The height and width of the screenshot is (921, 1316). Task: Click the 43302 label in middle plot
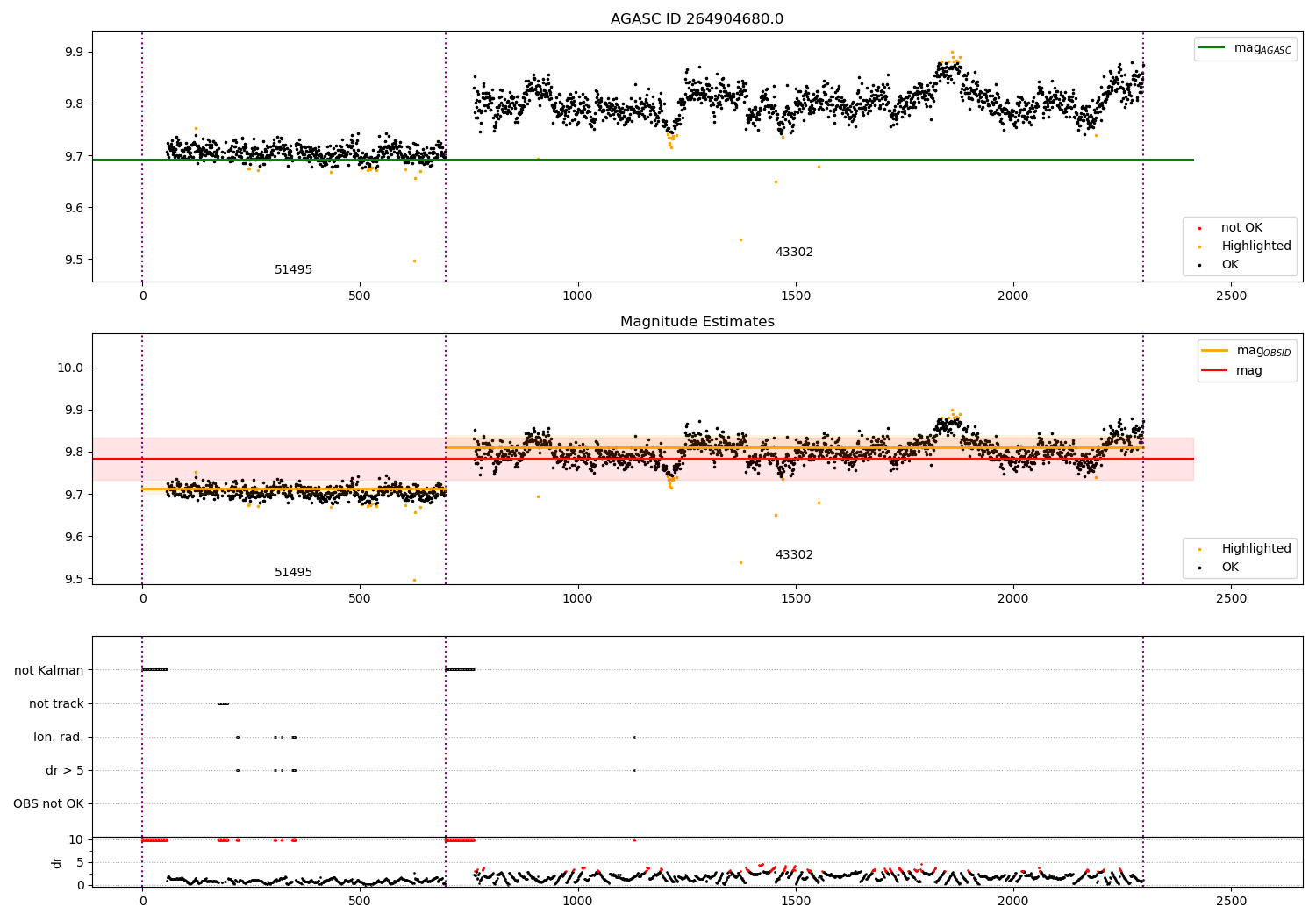[x=794, y=555]
